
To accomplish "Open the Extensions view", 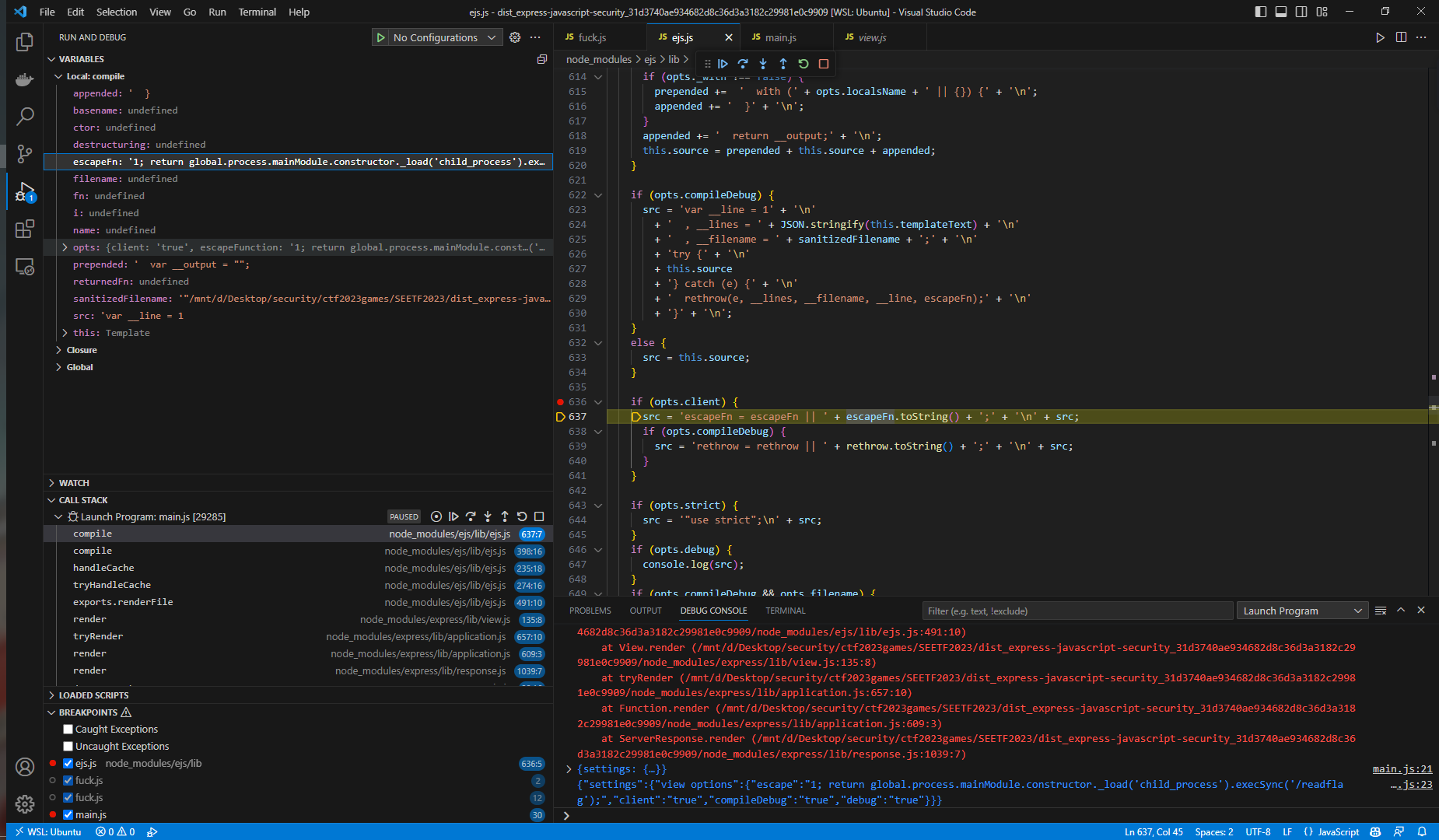I will [x=25, y=229].
